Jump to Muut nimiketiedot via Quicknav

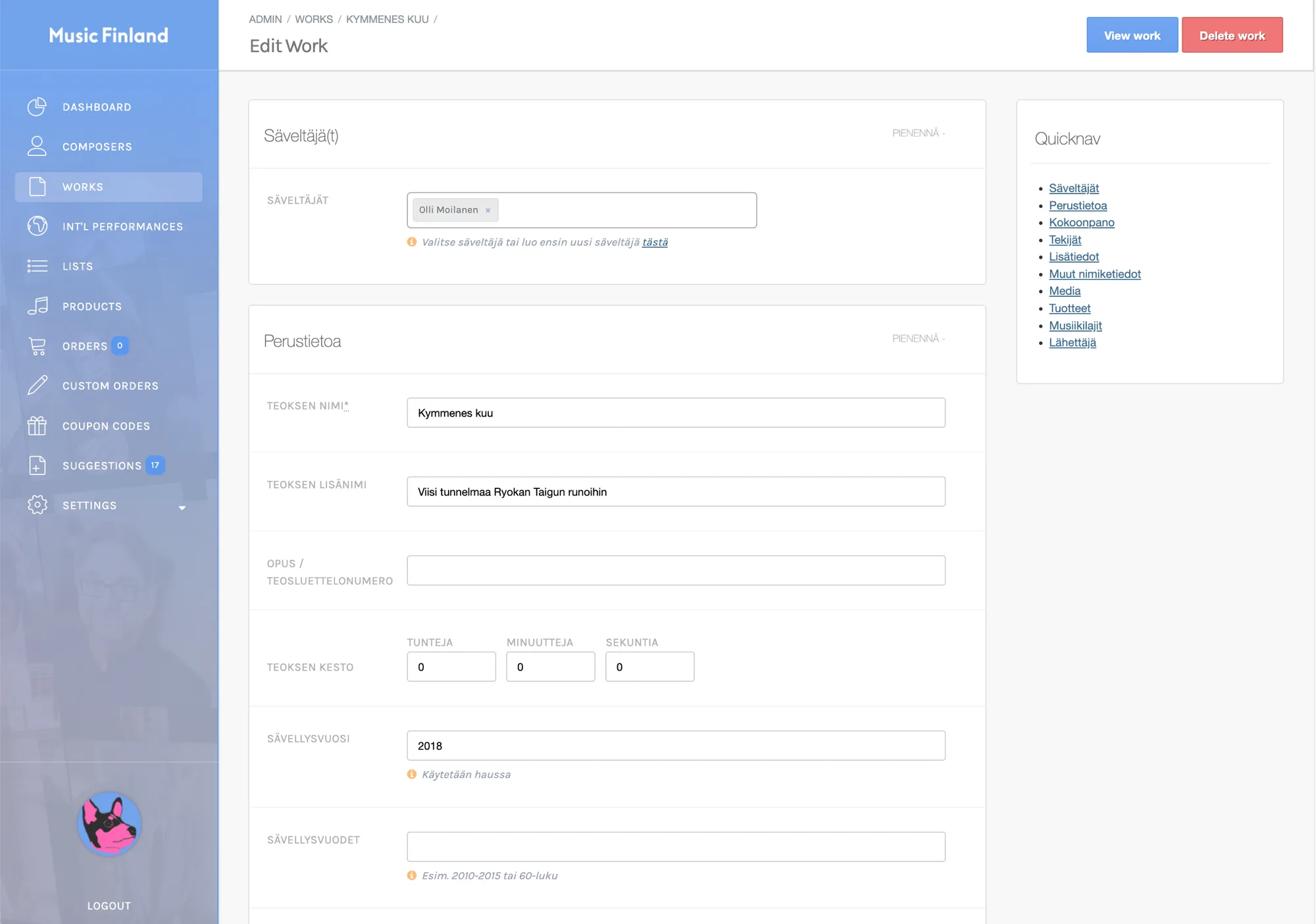tap(1095, 274)
